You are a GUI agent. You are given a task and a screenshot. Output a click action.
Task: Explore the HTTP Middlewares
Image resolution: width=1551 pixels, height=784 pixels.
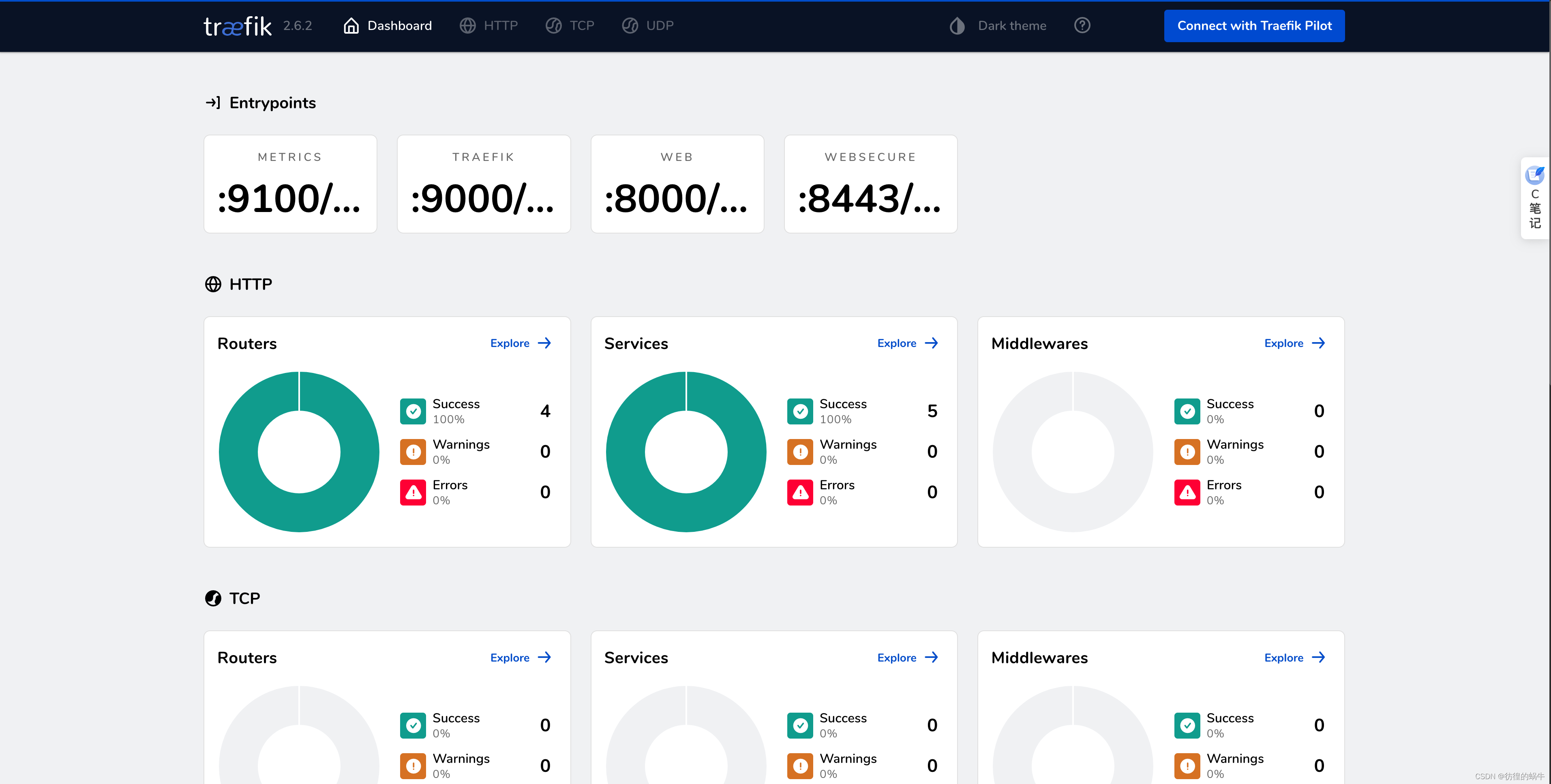[x=1294, y=343]
